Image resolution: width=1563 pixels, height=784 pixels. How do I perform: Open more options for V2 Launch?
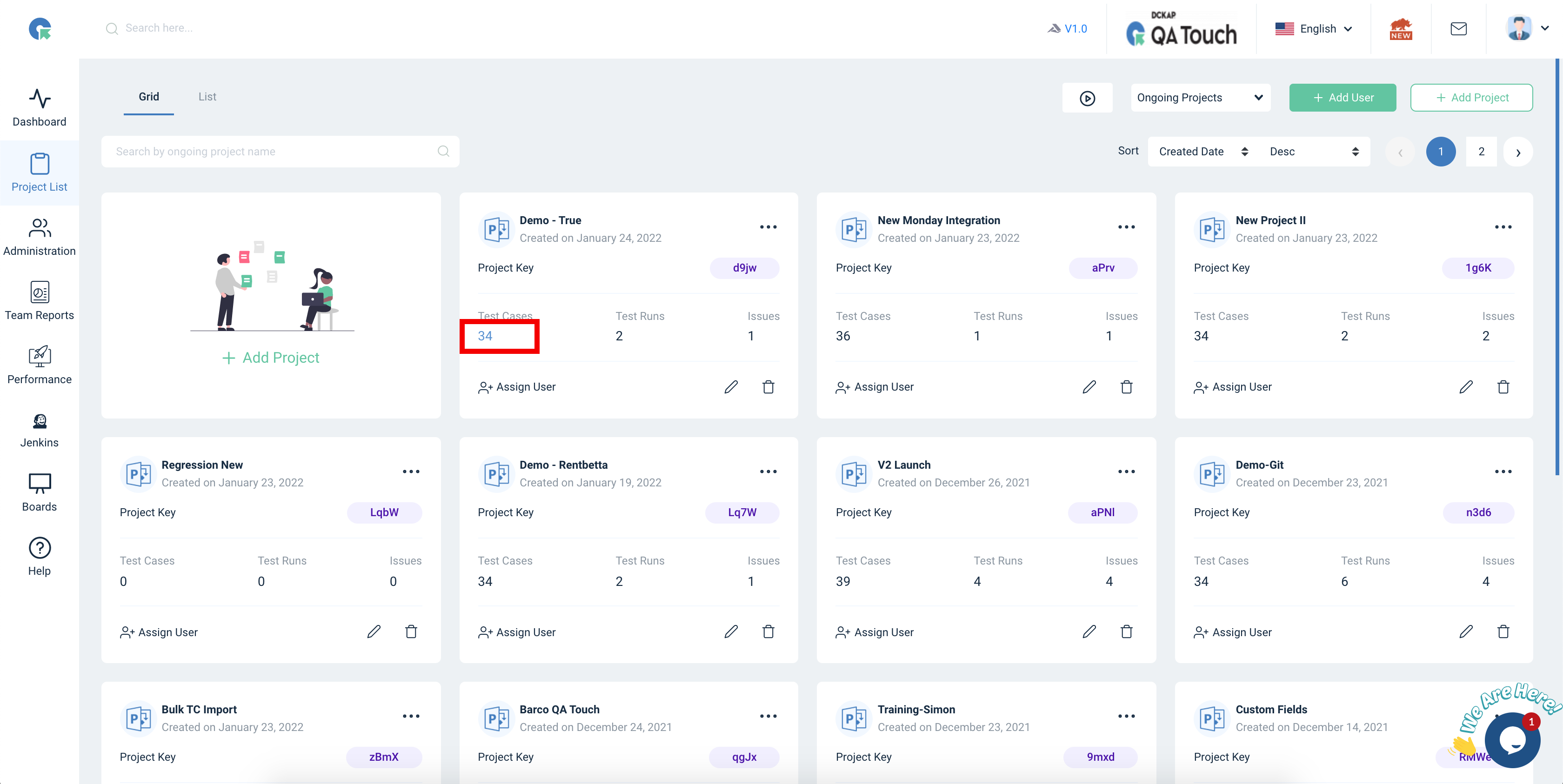[x=1126, y=471]
